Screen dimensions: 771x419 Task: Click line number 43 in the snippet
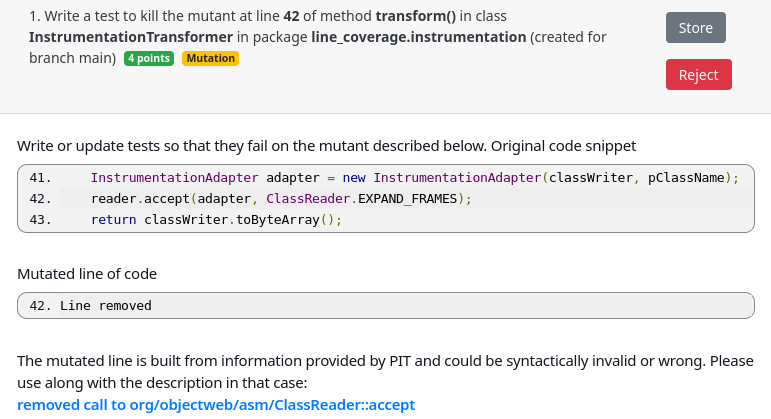coord(41,220)
